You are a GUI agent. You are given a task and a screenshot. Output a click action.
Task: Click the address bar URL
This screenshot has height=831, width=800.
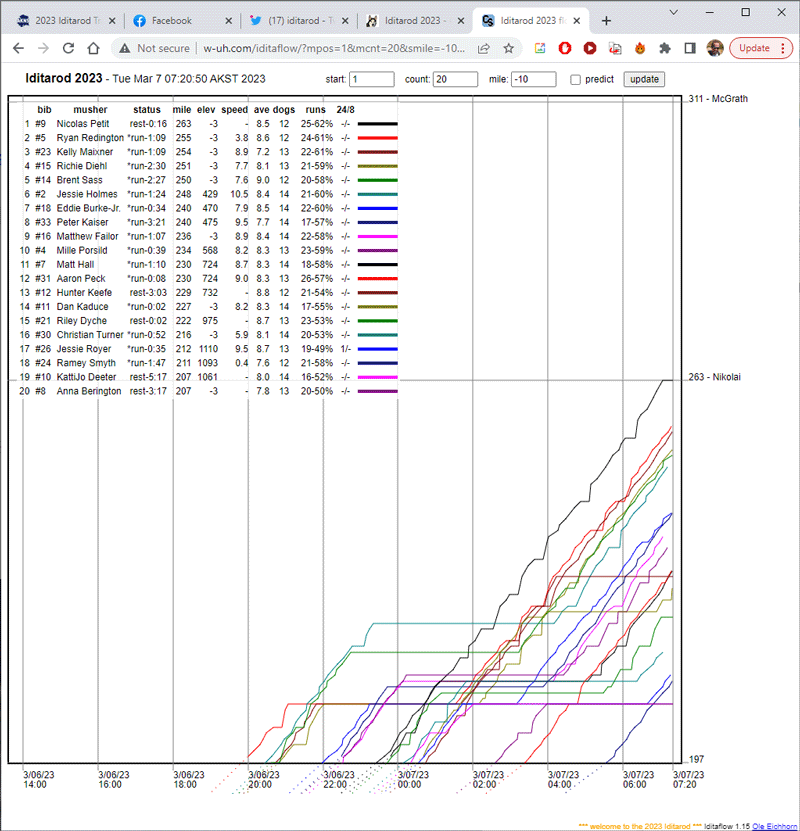tap(334, 48)
